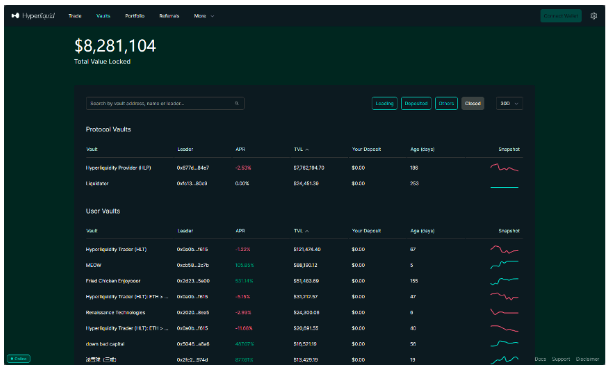Click the Hyperliquid logo
Screen dimensions: 610x371
click(33, 16)
